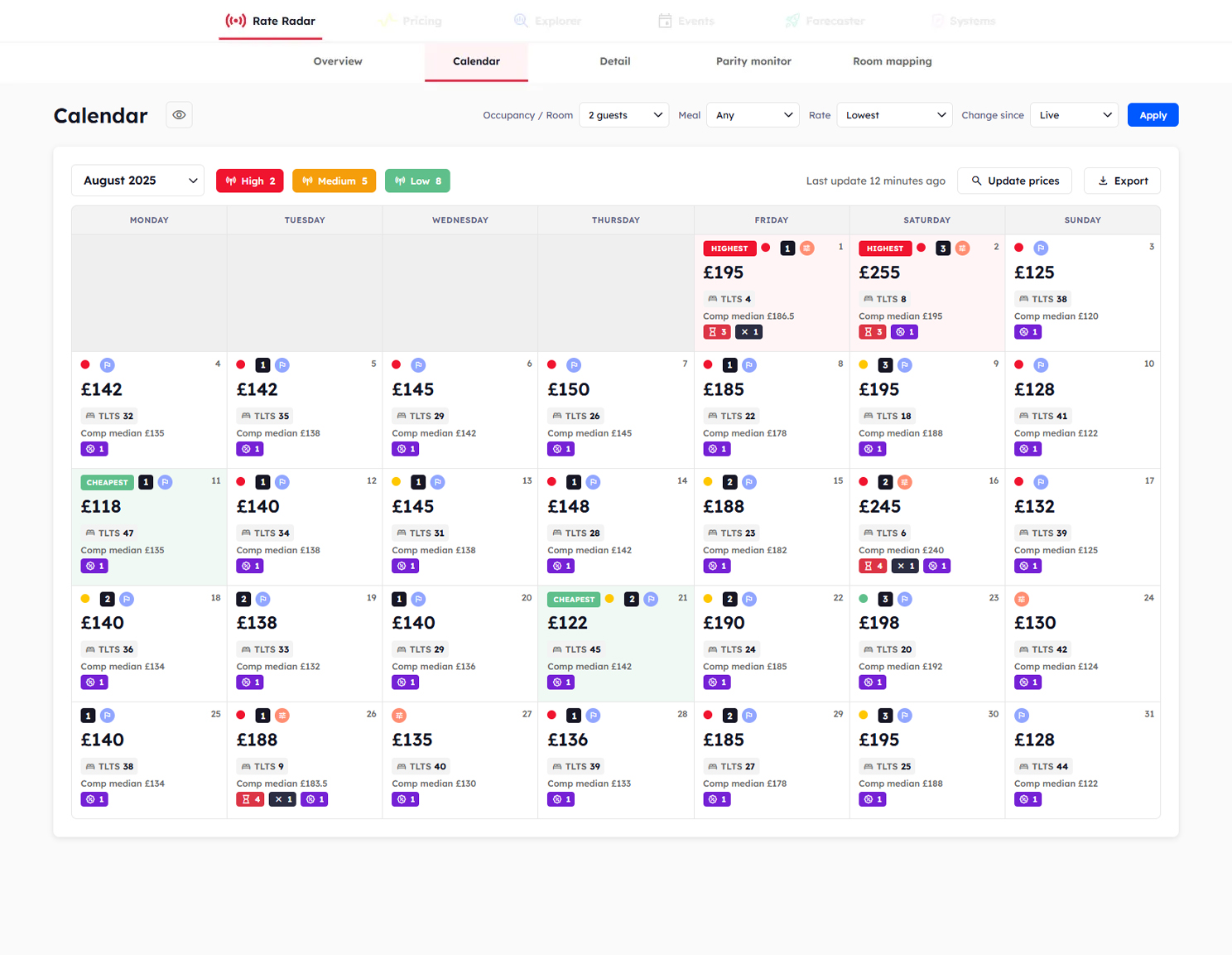The width and height of the screenshot is (1232, 955).
Task: Click the yellow dot on August 9
Action: click(x=864, y=364)
